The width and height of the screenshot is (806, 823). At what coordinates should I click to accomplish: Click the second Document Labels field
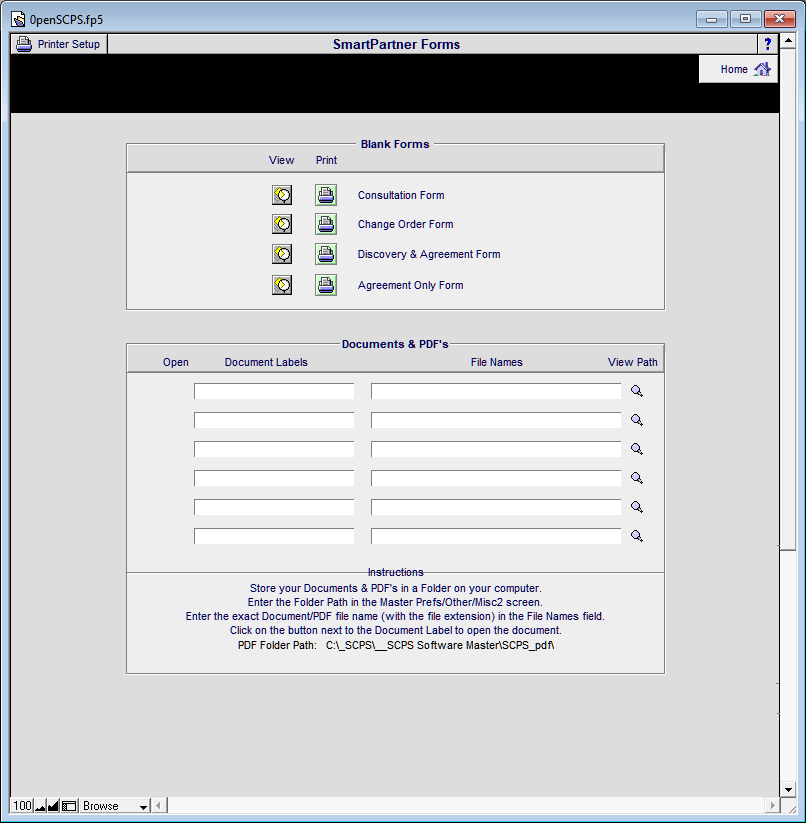click(x=274, y=420)
